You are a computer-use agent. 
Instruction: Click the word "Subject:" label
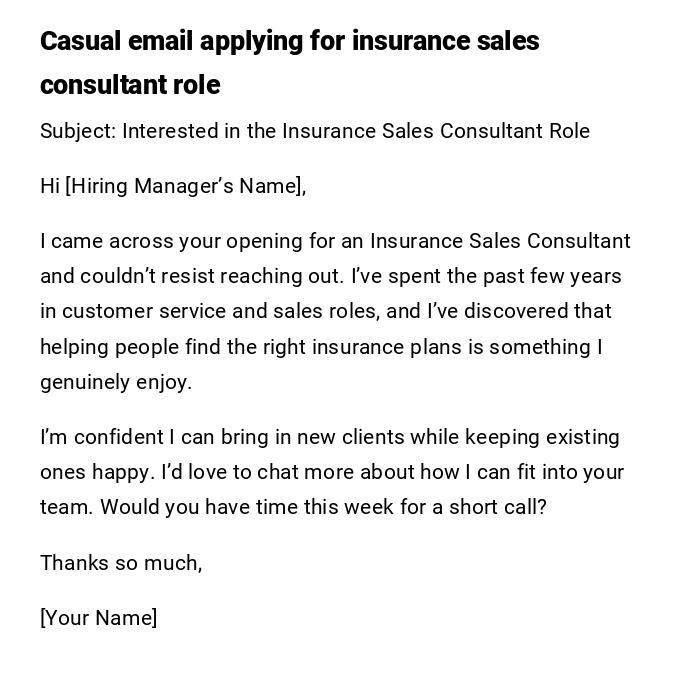click(78, 132)
